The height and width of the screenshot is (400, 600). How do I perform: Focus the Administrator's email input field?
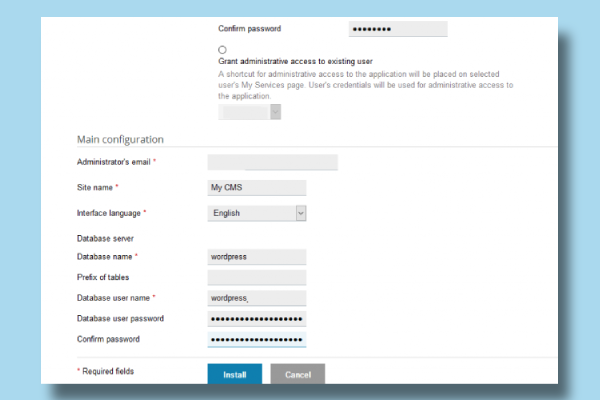[x=272, y=162]
